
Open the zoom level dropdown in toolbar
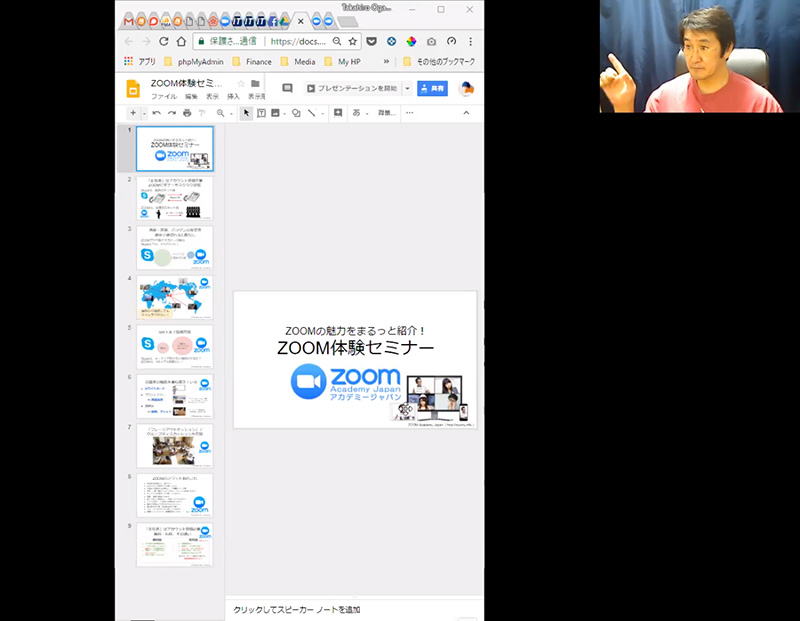click(224, 113)
